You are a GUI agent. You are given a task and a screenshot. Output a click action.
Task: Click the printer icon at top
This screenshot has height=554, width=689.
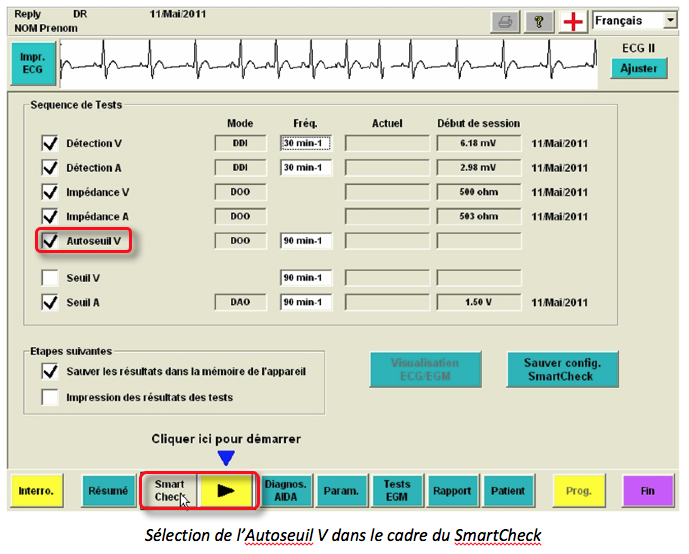pyautogui.click(x=506, y=22)
